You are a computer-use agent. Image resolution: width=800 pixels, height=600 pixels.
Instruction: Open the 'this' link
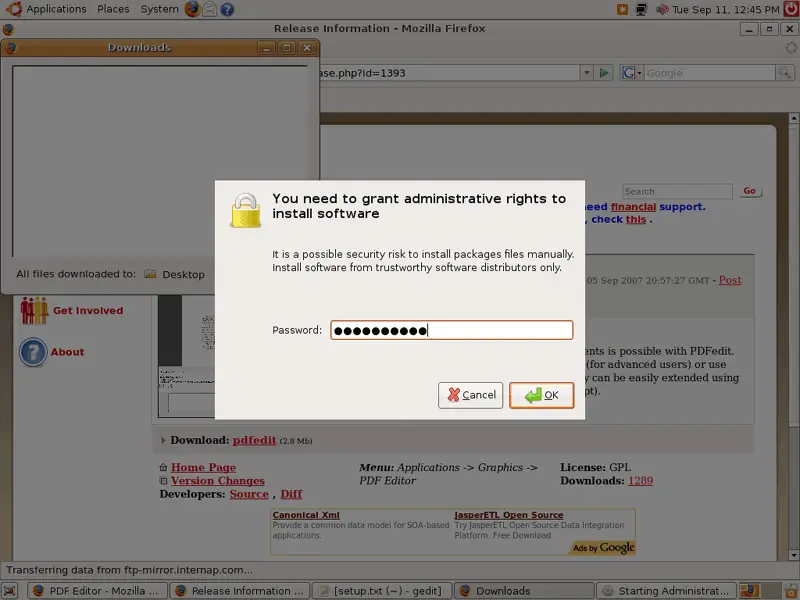(636, 219)
